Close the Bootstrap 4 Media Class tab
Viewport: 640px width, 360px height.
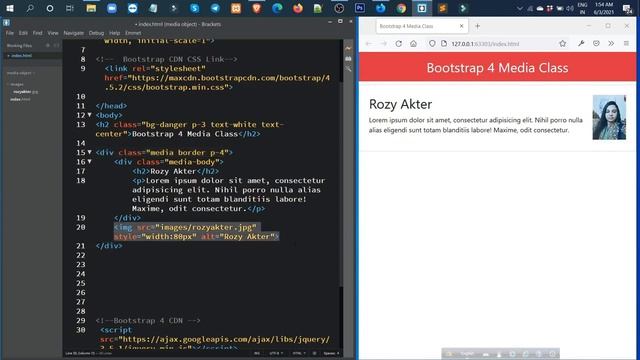[461, 26]
